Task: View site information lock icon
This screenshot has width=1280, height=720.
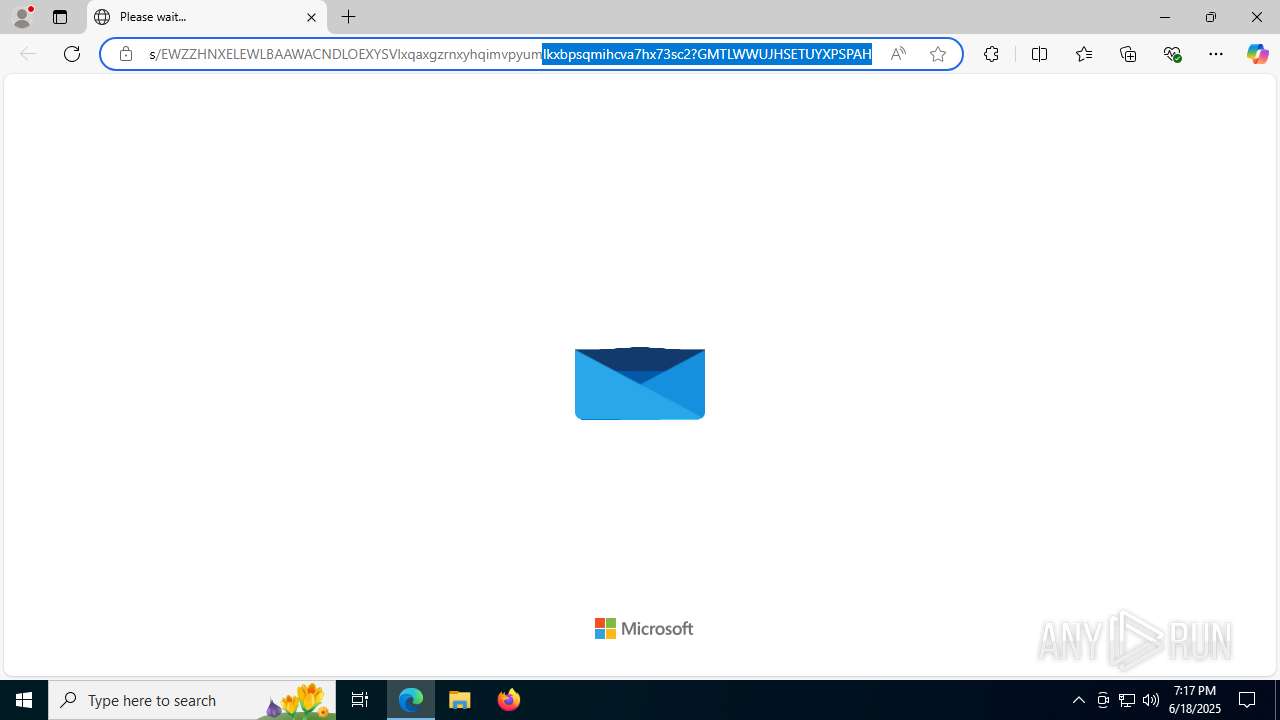Action: click(126, 54)
